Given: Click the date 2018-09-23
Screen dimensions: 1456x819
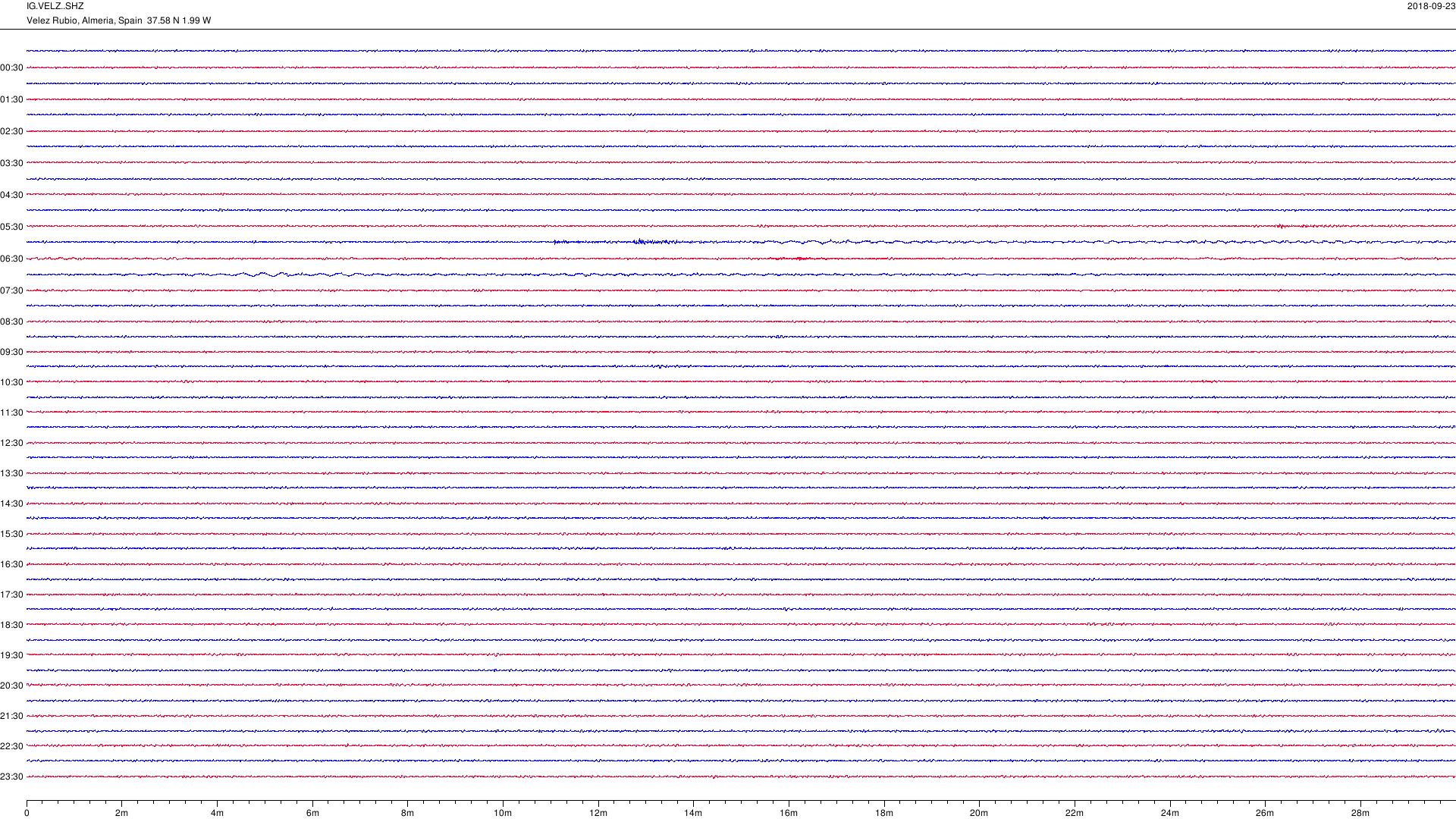Looking at the screenshot, I should coord(1431,6).
